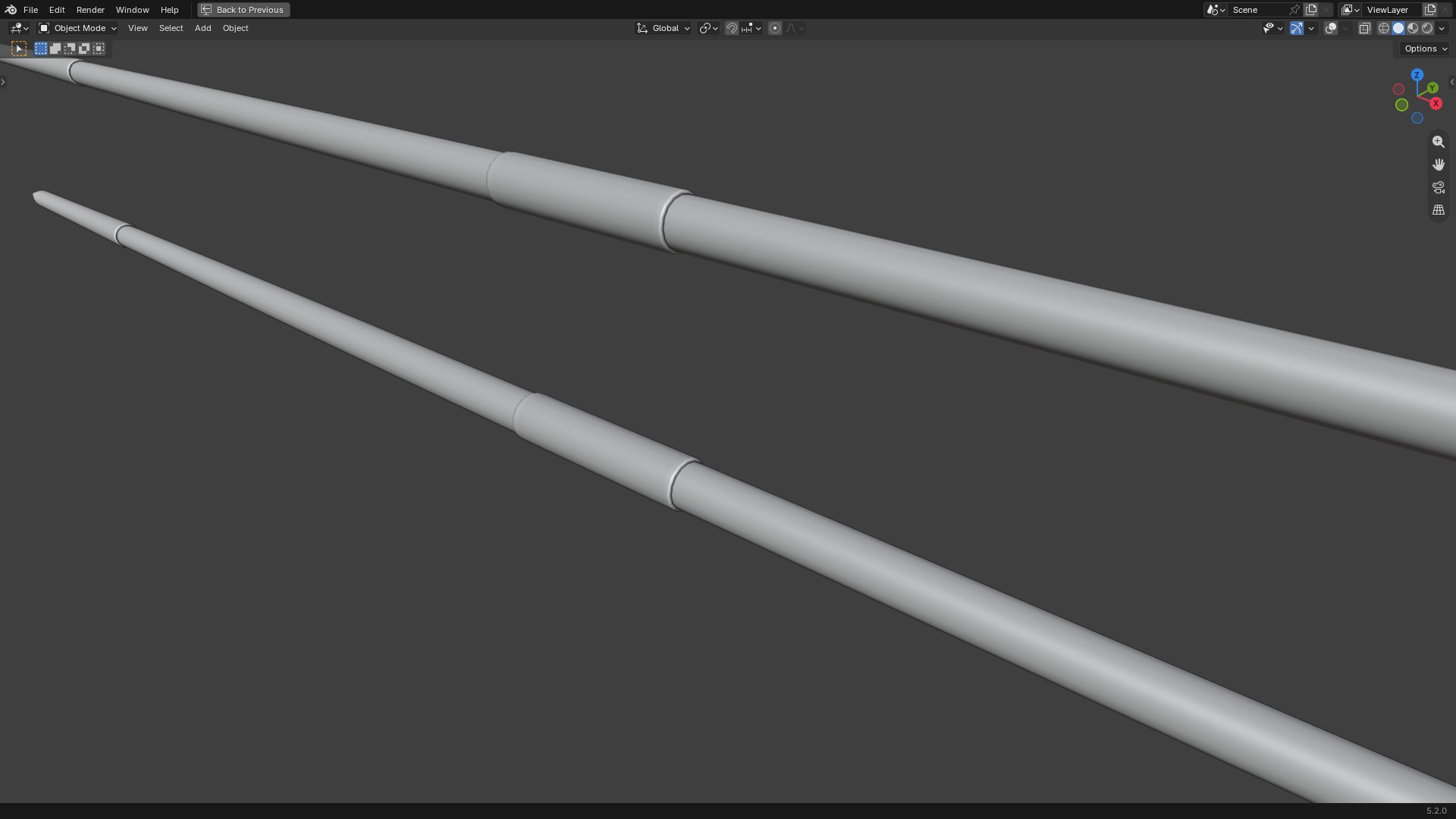Open the Object menu

click(235, 28)
